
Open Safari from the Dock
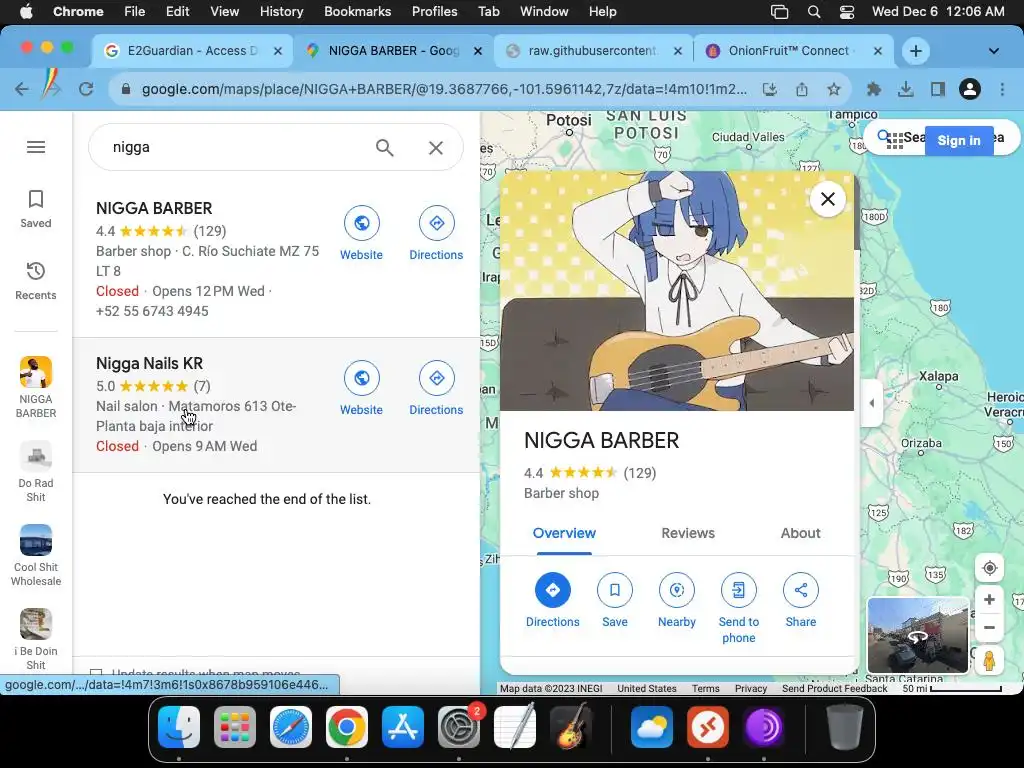[291, 727]
